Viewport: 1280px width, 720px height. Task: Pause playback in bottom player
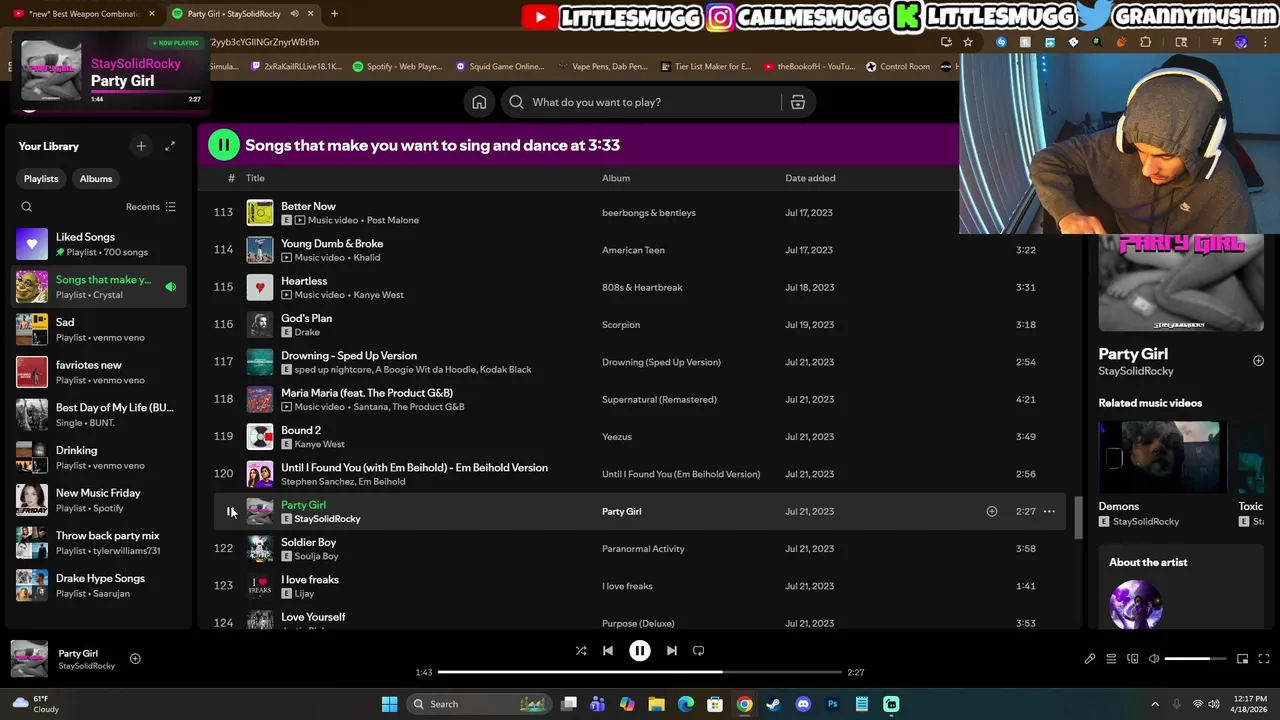(x=640, y=651)
